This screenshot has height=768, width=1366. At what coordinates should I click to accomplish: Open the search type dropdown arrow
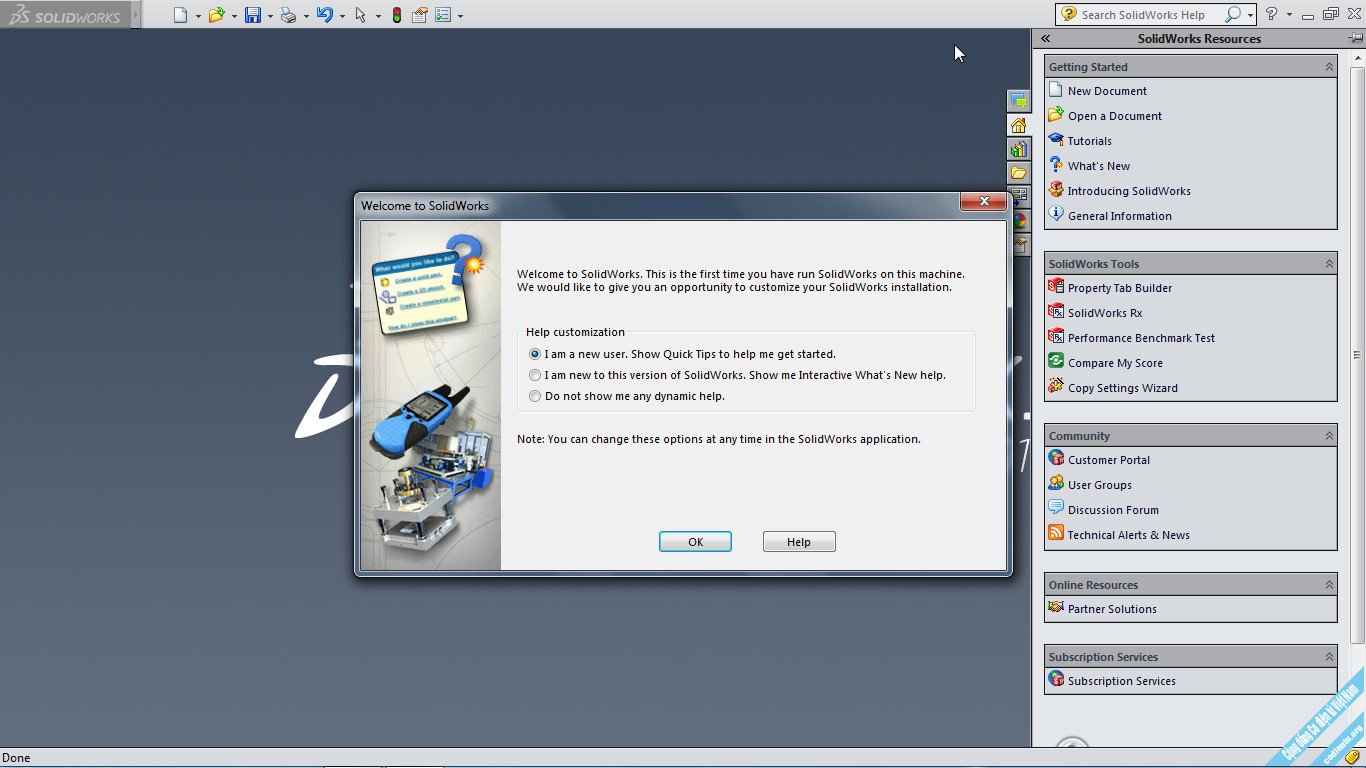[1250, 15]
